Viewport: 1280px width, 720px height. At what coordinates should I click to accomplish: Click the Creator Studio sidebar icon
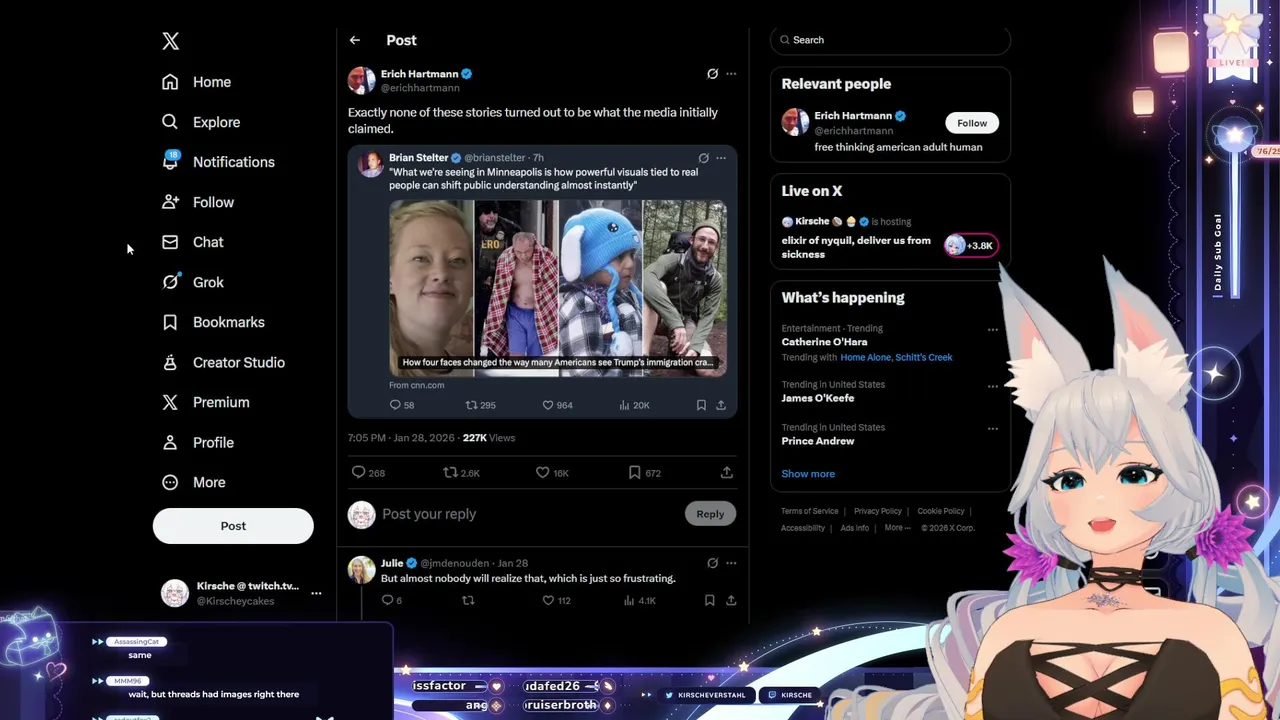click(170, 362)
